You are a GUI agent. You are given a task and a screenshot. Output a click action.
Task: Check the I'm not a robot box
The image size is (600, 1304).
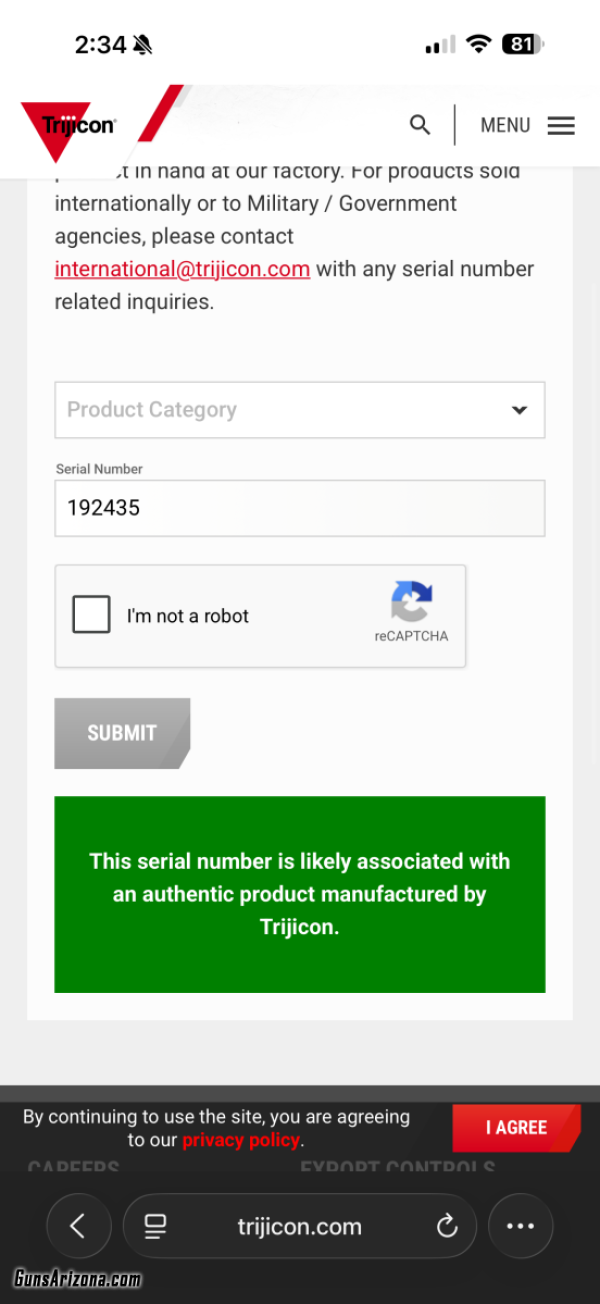pos(91,615)
